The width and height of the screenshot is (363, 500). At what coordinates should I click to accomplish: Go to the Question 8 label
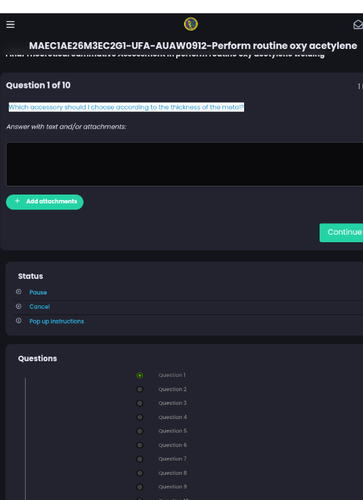(x=173, y=473)
